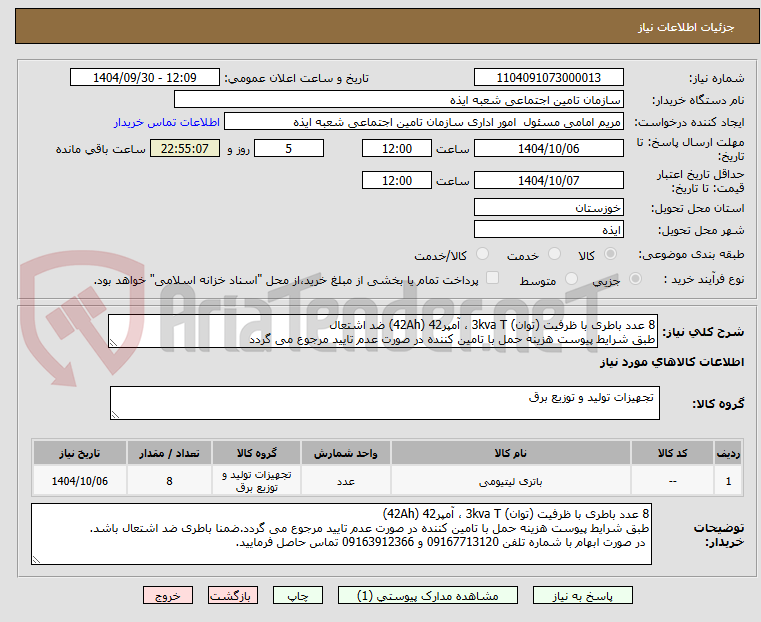Click the quantity cell showing 8
Viewport: 761px width, 622px height.
pos(169,481)
